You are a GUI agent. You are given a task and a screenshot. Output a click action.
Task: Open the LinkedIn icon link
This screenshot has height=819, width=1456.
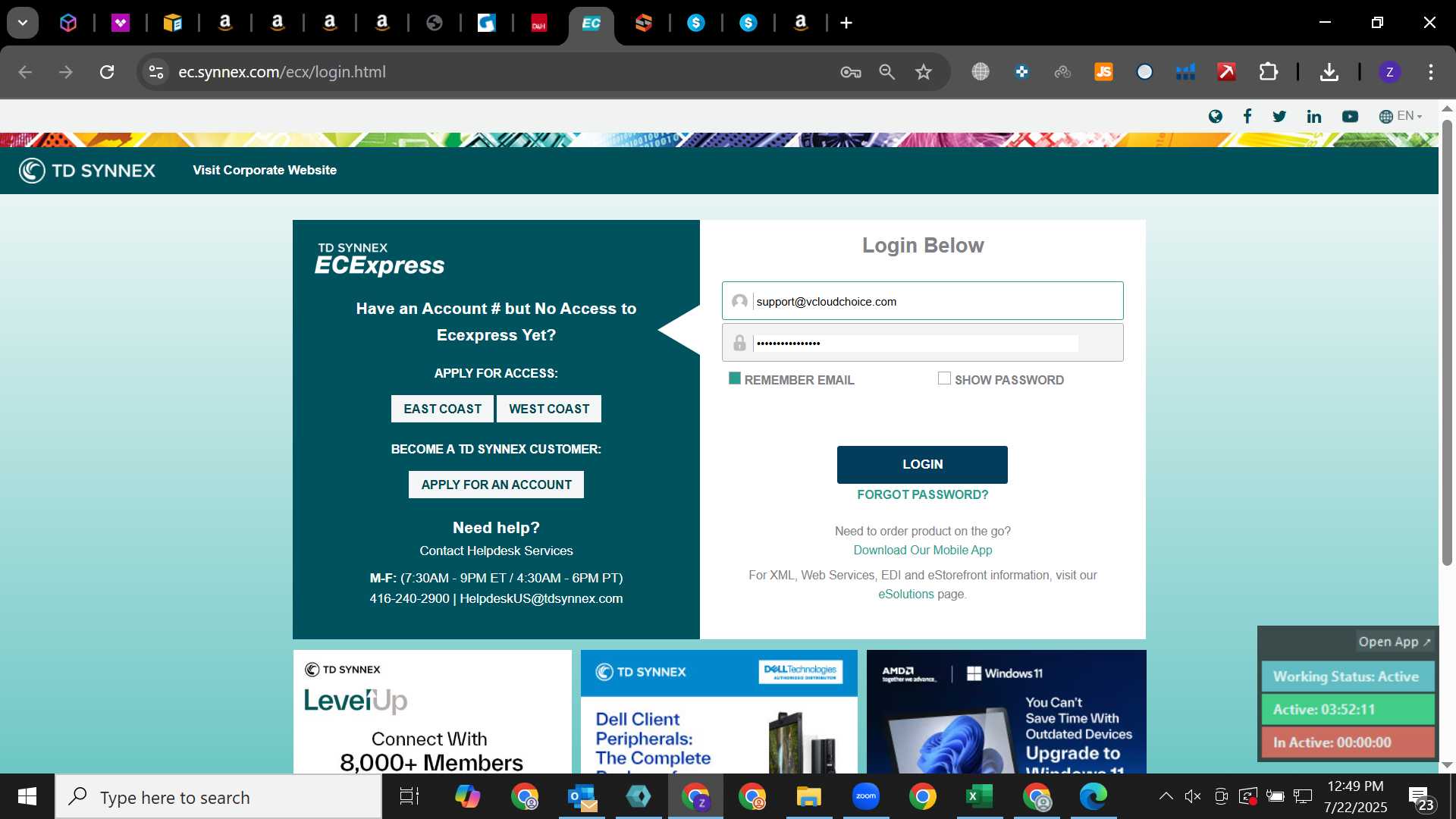click(1313, 116)
